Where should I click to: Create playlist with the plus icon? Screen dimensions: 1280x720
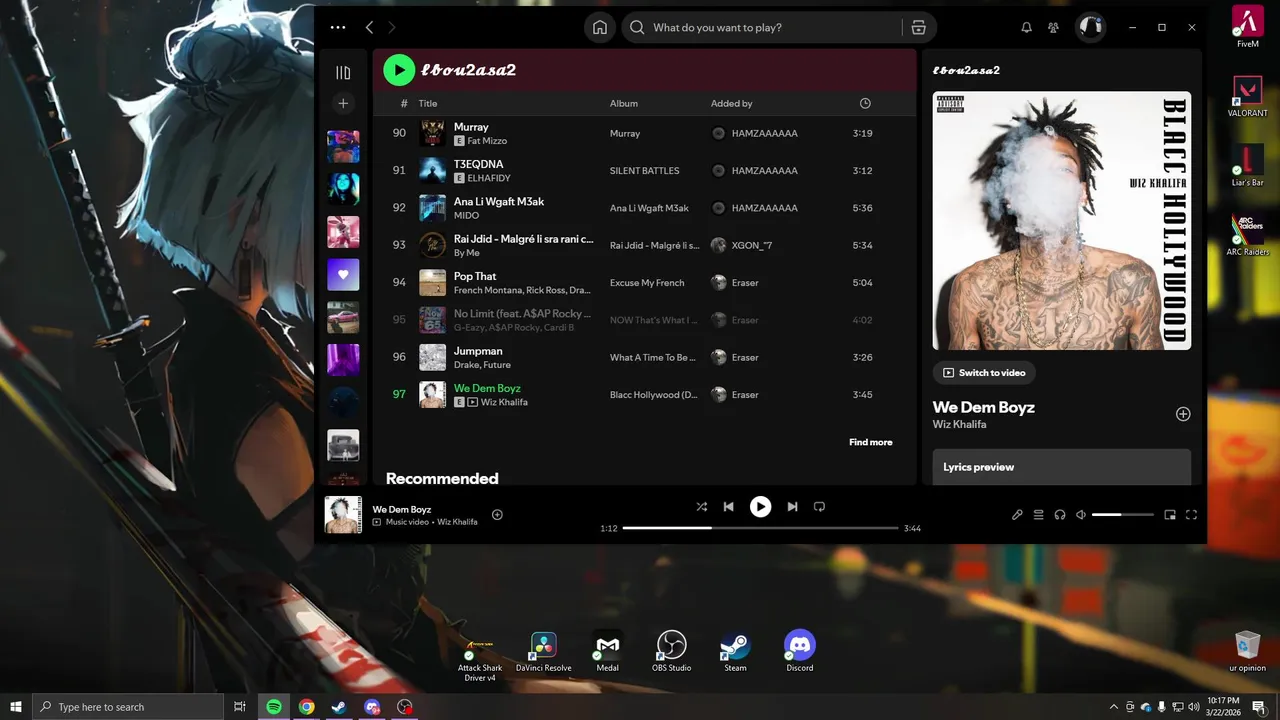pyautogui.click(x=343, y=103)
